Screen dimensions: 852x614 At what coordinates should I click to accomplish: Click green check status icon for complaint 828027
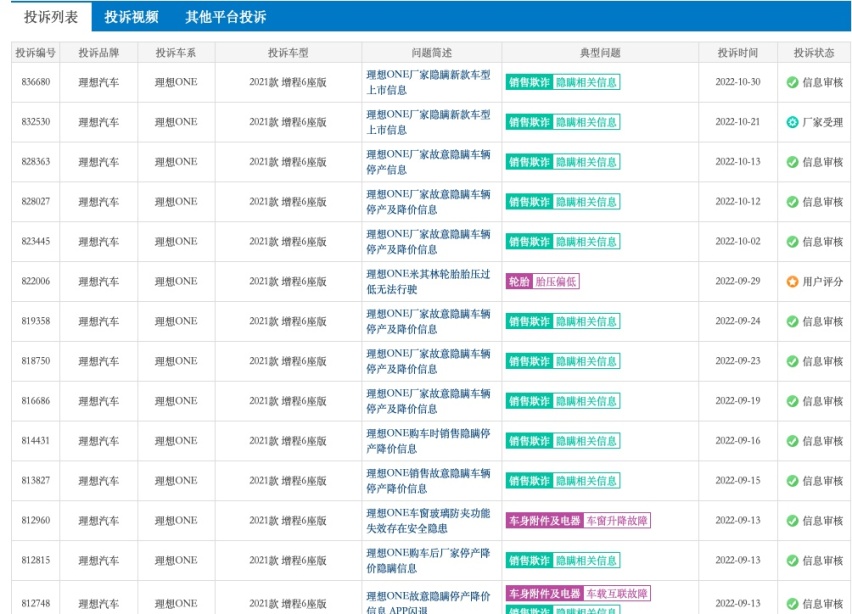(x=792, y=202)
